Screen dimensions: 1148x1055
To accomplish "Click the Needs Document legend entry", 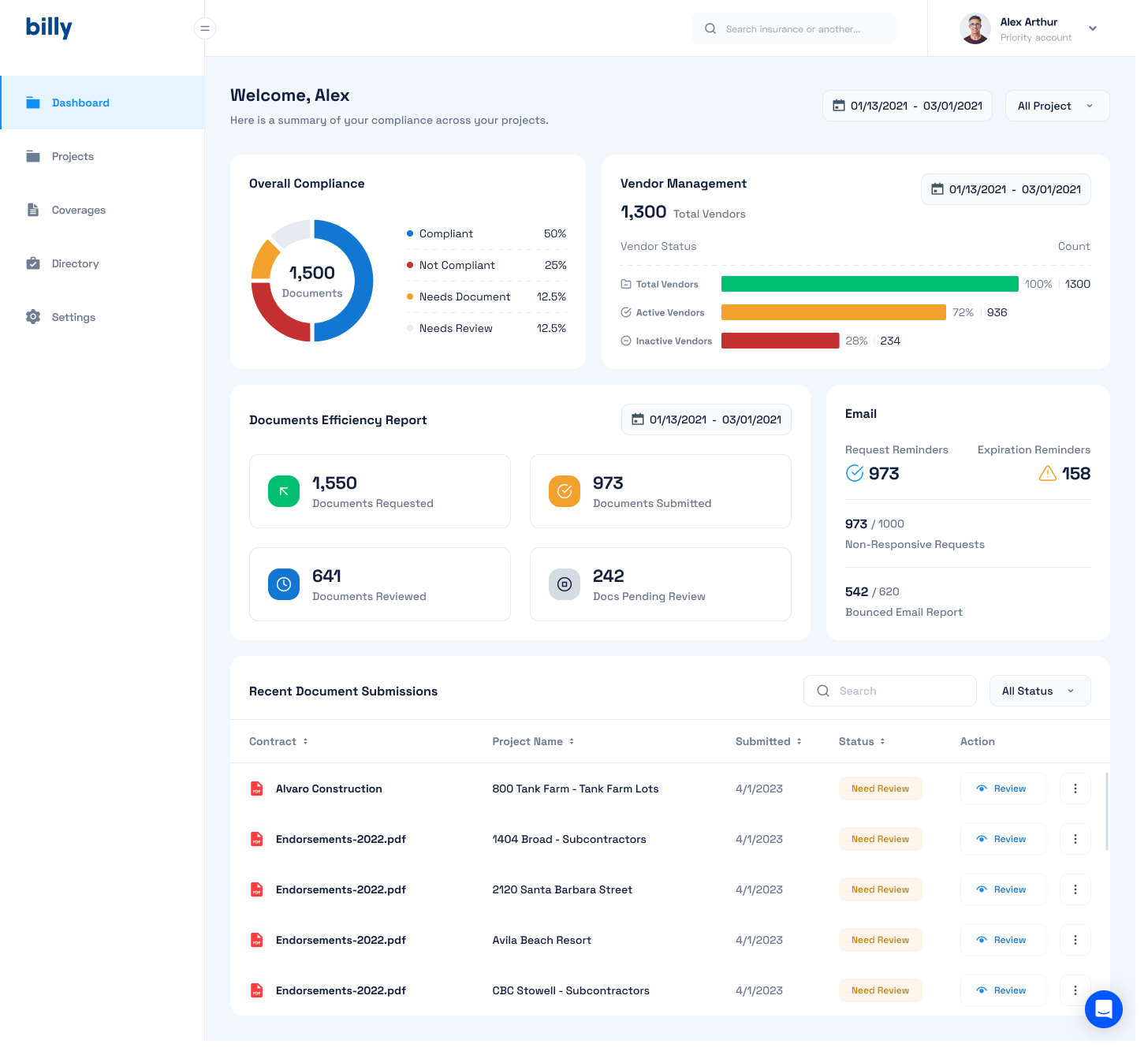I will (x=486, y=296).
